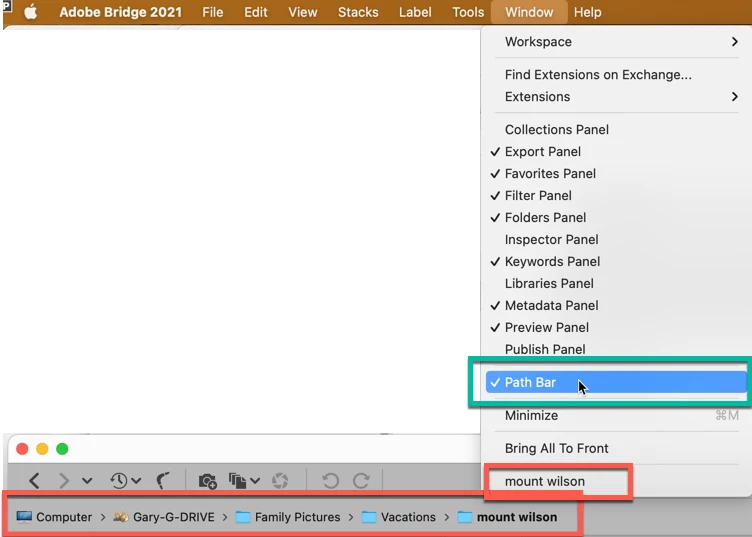Viewport: 752px width, 537px height.
Task: Uncheck Export Panel
Action: click(616, 152)
